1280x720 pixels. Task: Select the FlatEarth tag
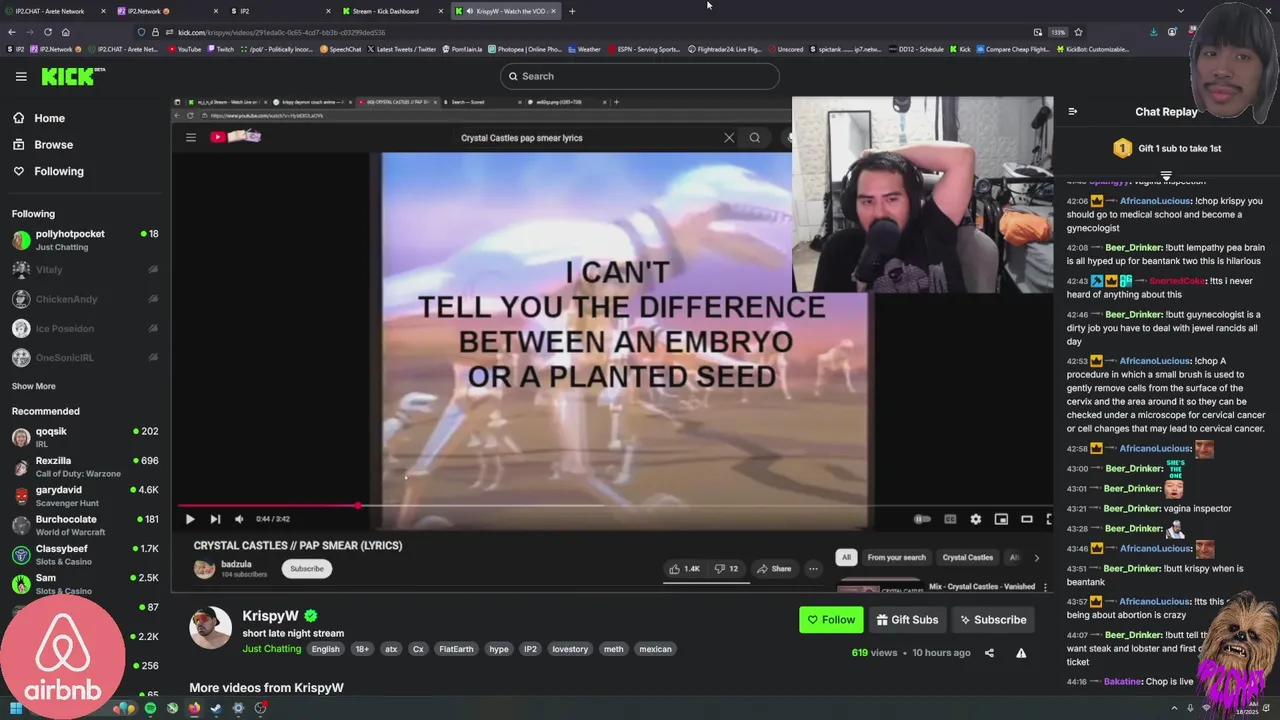[456, 649]
